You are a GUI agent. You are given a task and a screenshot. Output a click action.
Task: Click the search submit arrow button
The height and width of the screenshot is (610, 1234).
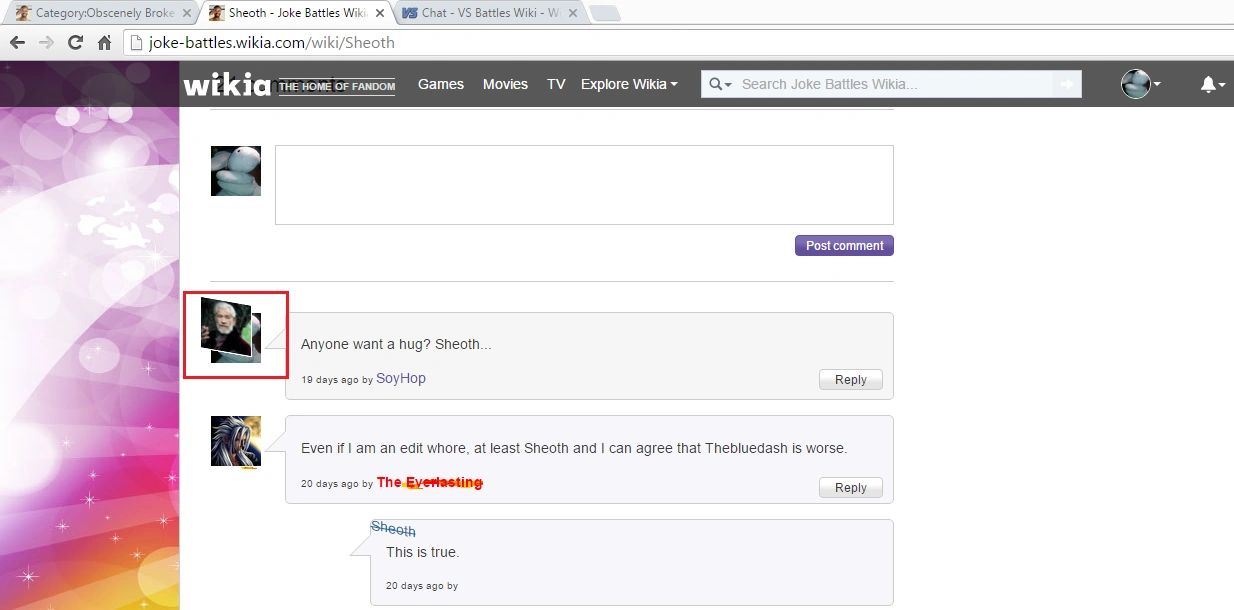(x=1068, y=85)
